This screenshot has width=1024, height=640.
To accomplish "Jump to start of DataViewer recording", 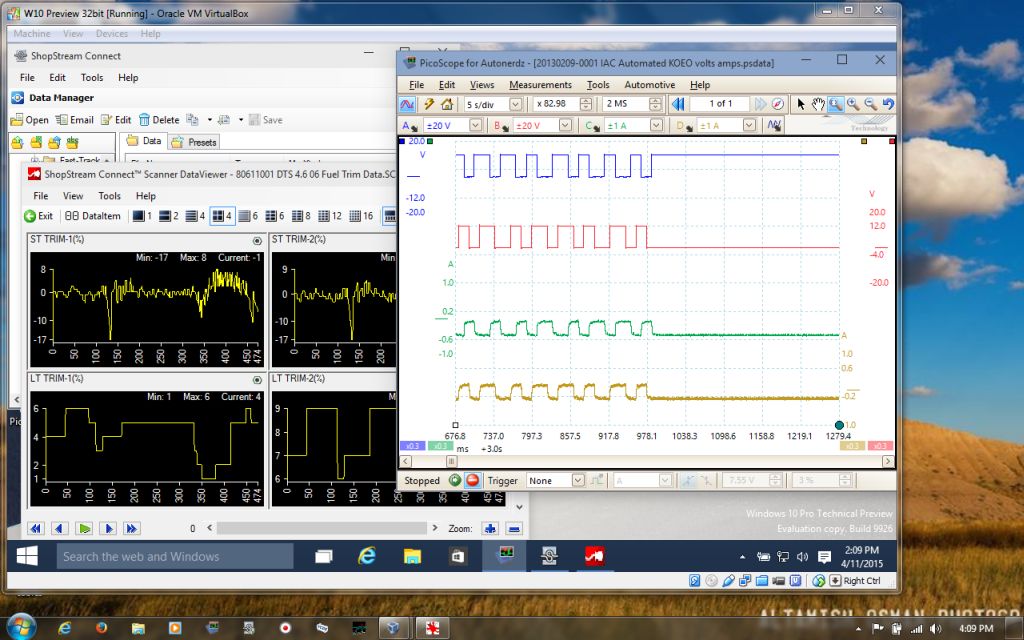I will [35, 528].
